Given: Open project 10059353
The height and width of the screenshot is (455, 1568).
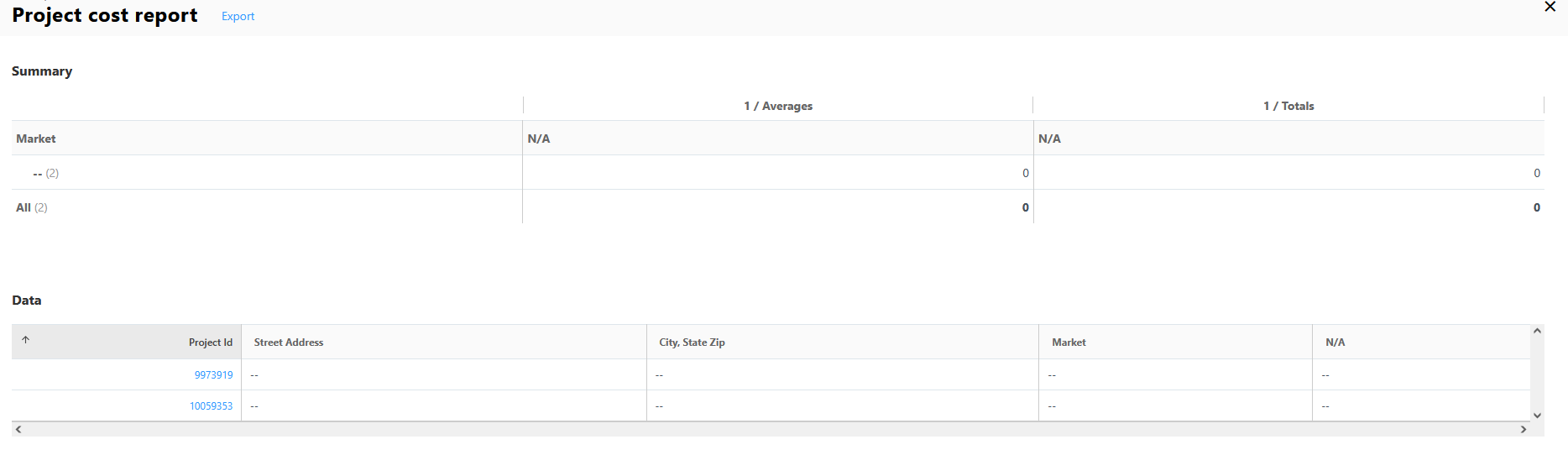Looking at the screenshot, I should (x=211, y=406).
